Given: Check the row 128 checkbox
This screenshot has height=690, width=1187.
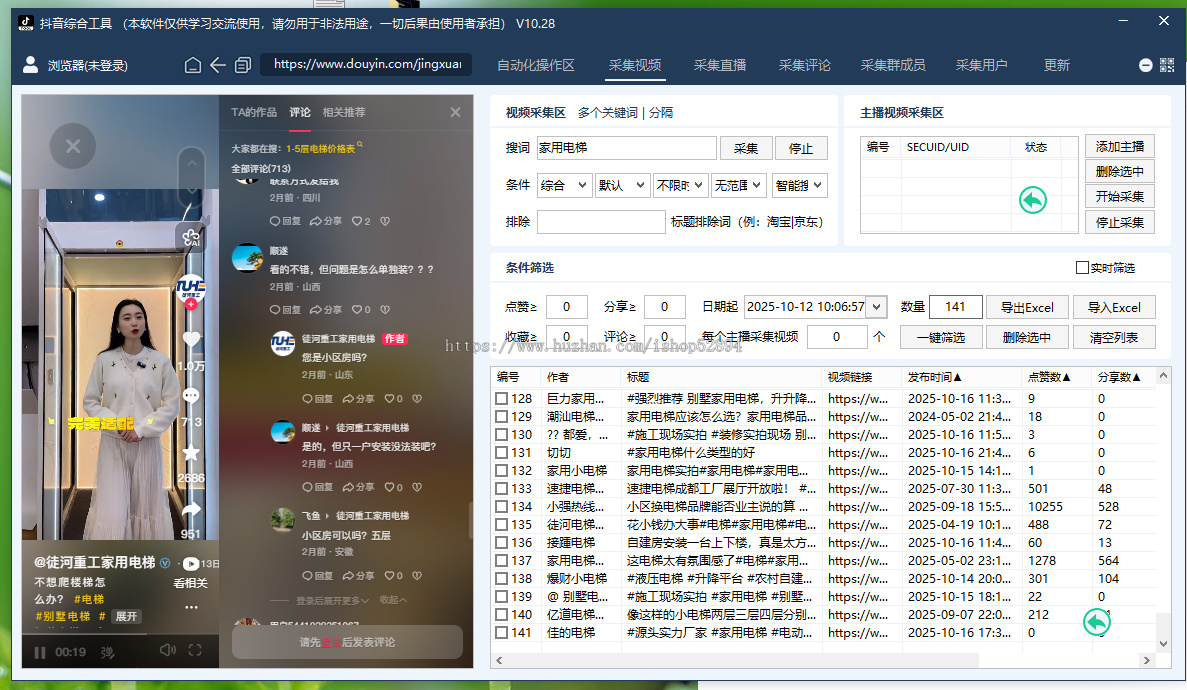Looking at the screenshot, I should click(x=501, y=398).
